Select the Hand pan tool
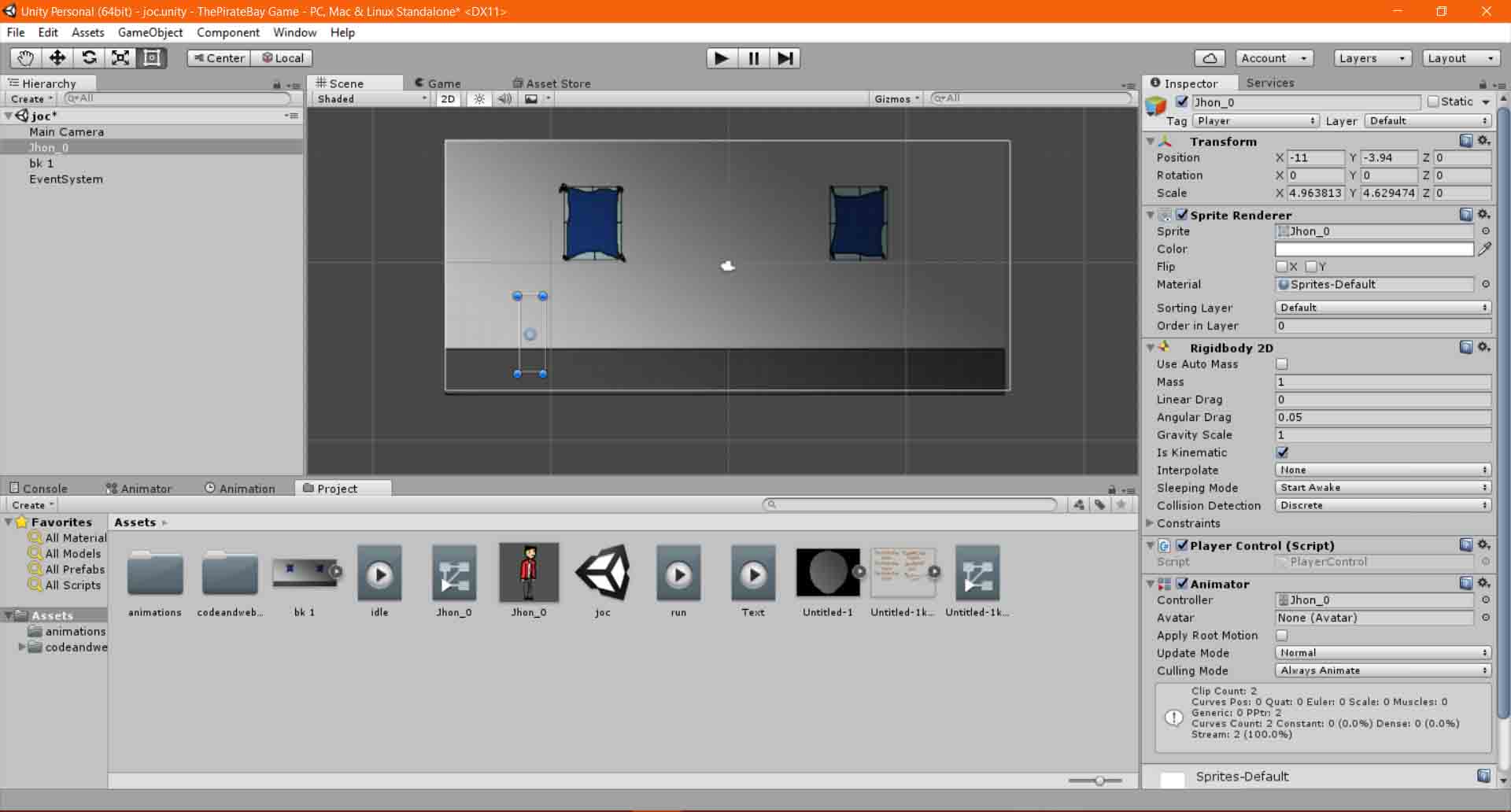1511x812 pixels. click(x=24, y=57)
